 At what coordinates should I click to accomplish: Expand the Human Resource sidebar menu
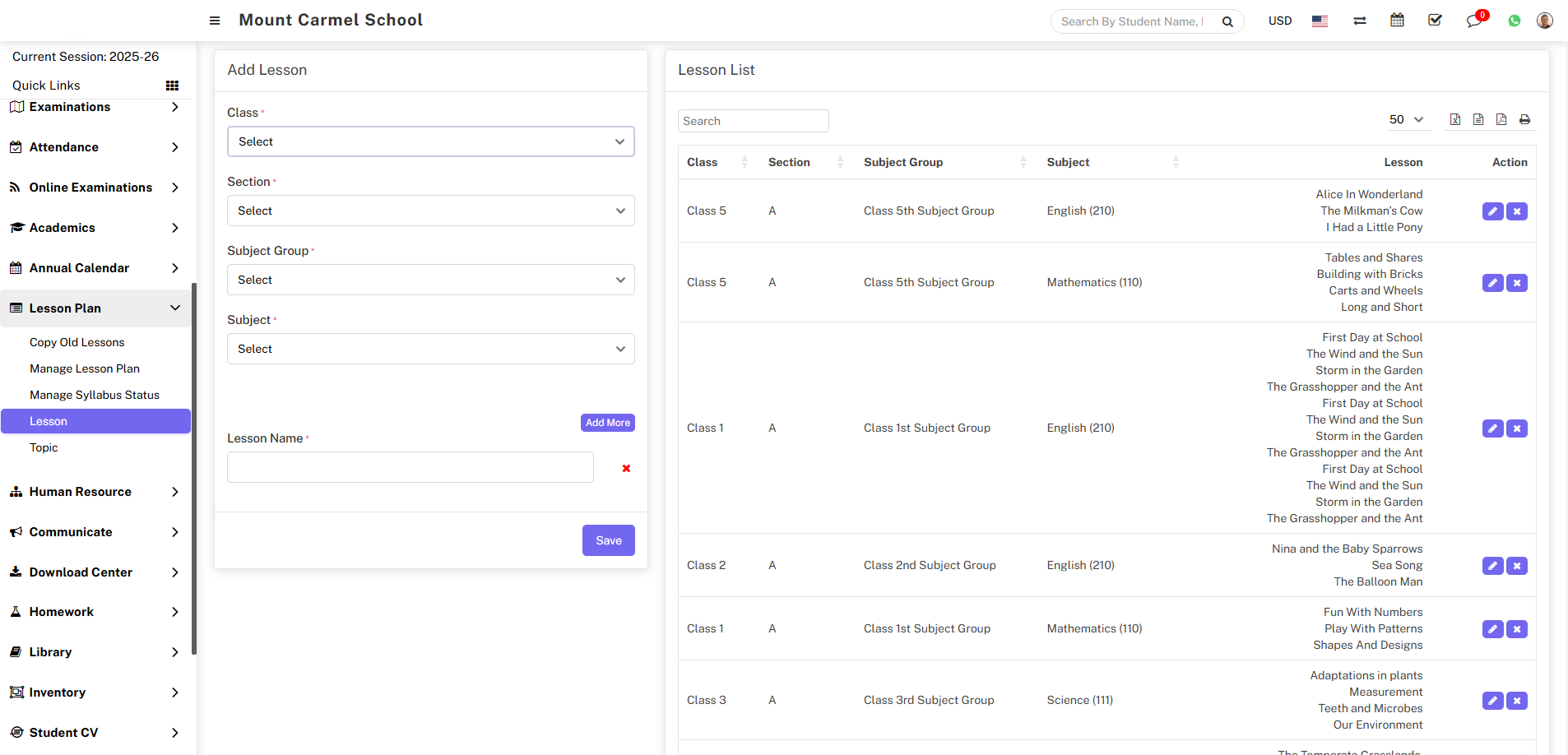[95, 492]
